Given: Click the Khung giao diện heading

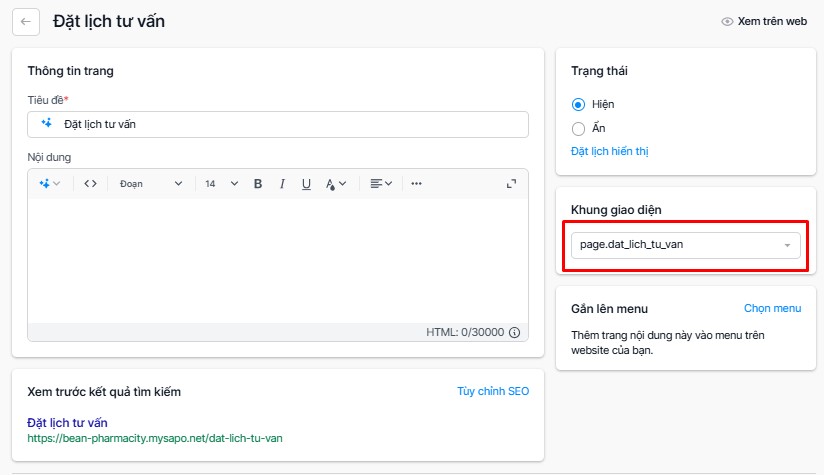Looking at the screenshot, I should click(x=616, y=210).
